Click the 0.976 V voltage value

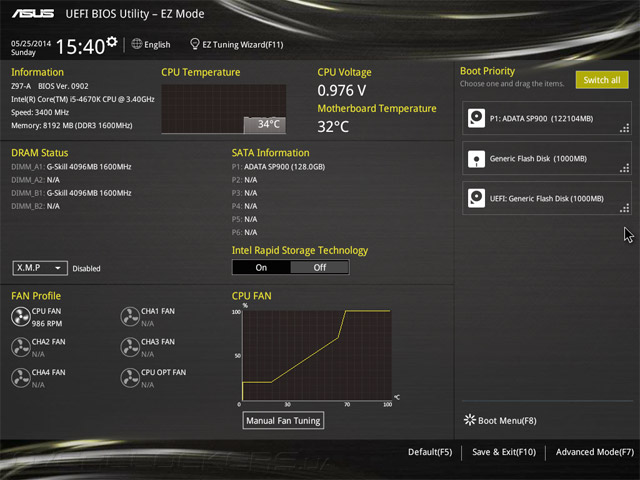[342, 91]
